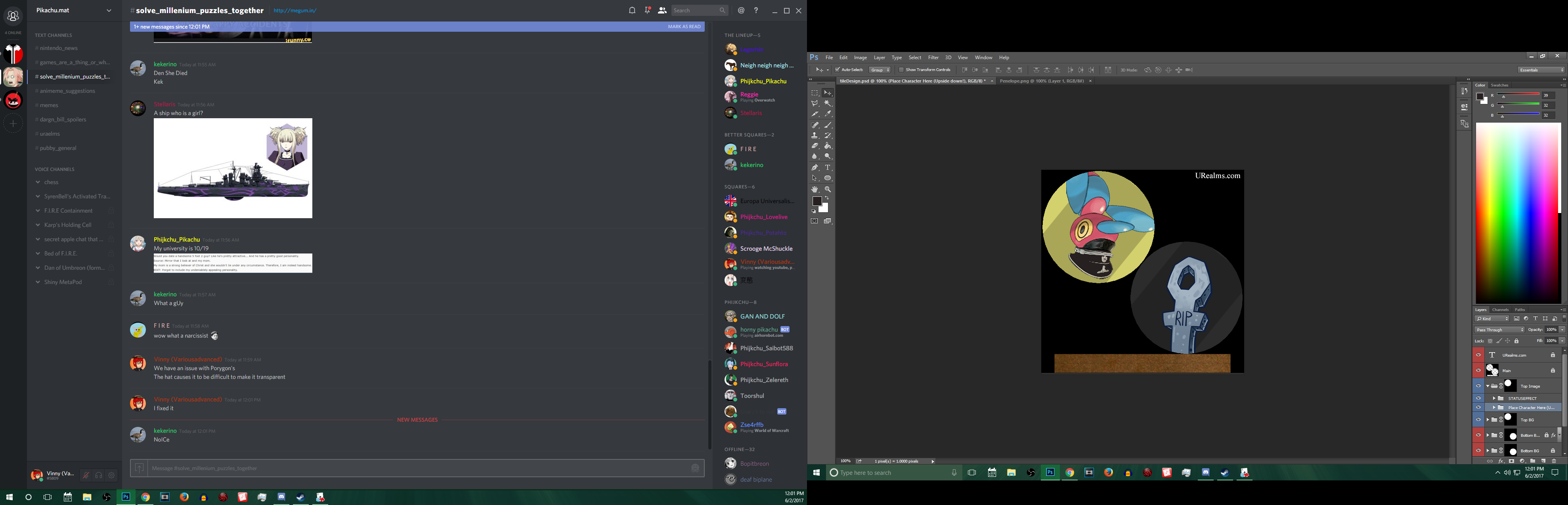1568x505 pixels.
Task: Select the Pen tool
Action: (815, 167)
